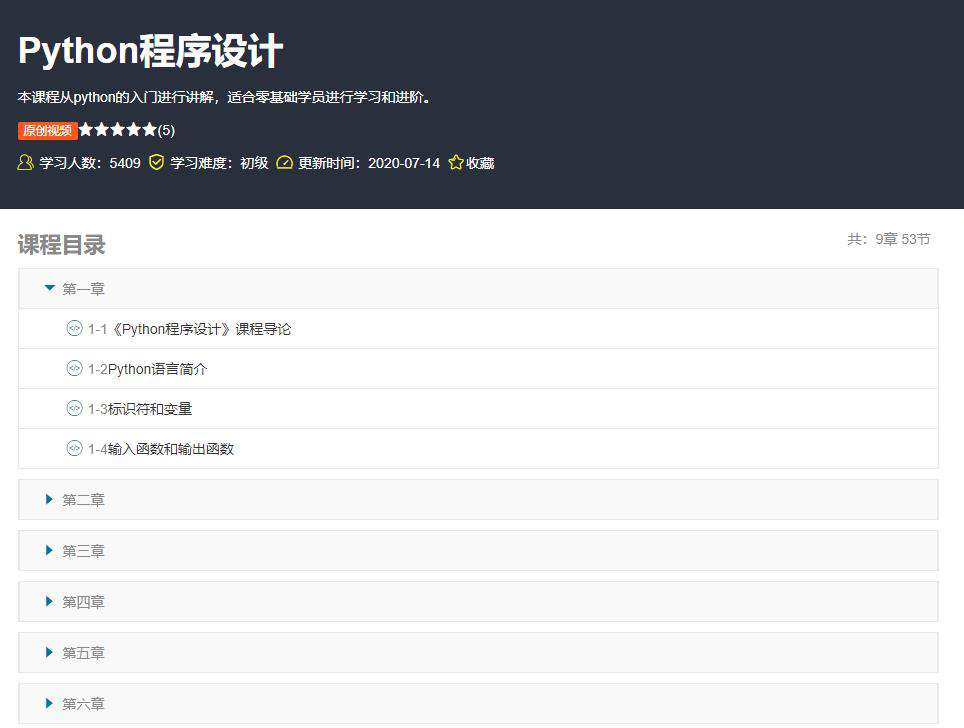Click the star icon next to 收藏
This screenshot has height=728, width=964.
[456, 162]
